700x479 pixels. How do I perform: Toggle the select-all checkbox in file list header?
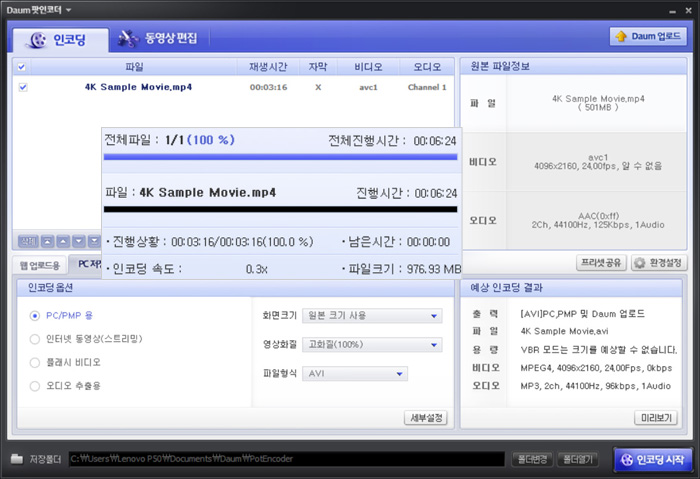[23, 67]
